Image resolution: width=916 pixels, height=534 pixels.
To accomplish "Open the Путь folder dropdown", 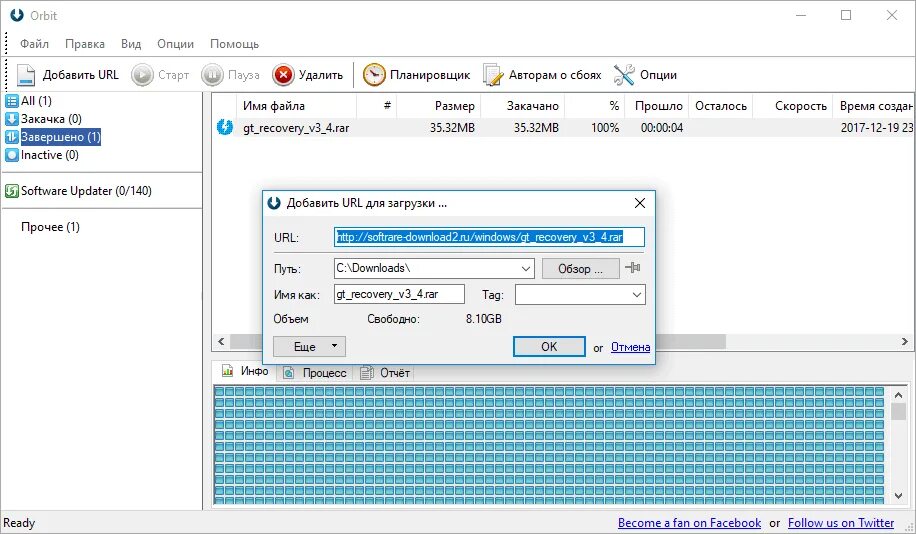I will coord(526,269).
